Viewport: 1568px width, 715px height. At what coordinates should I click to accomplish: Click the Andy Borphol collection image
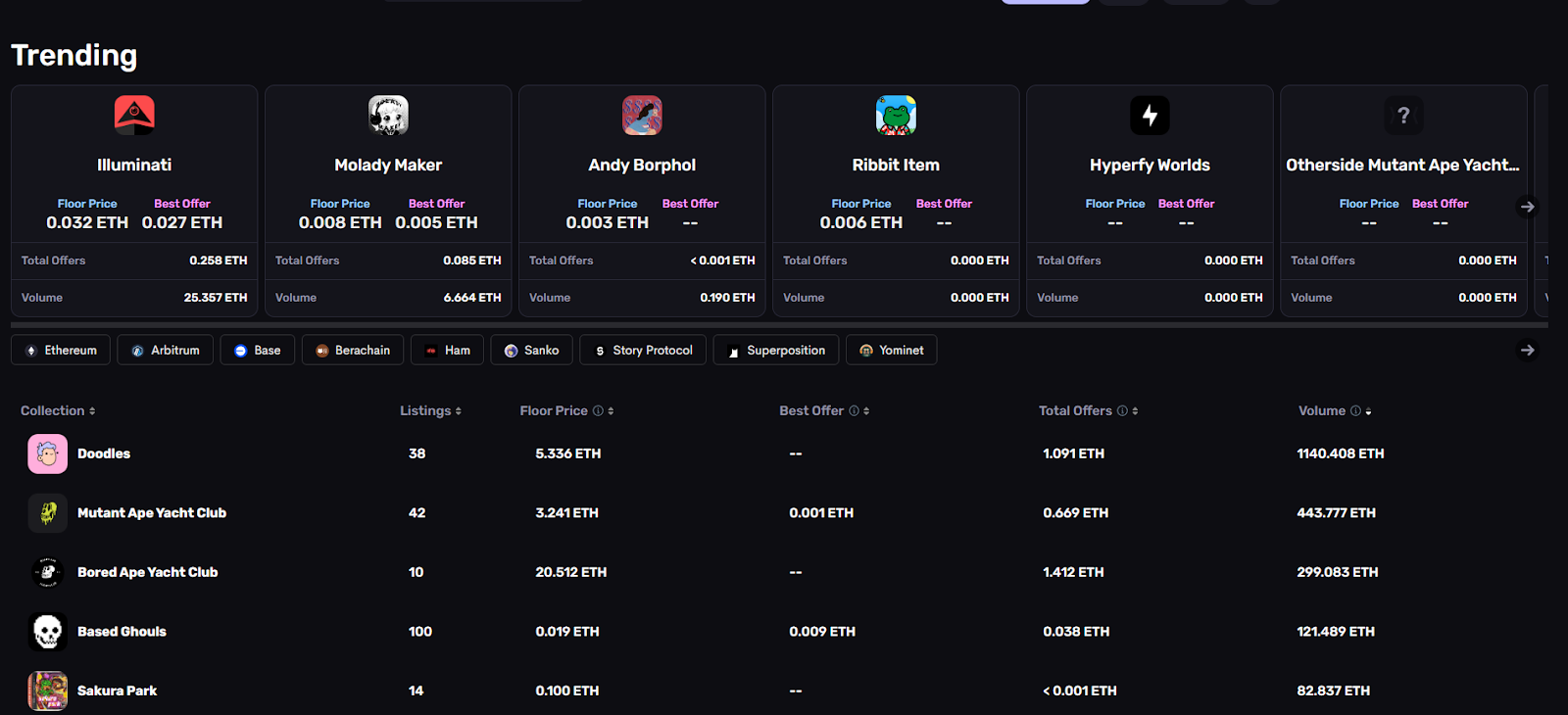(642, 116)
